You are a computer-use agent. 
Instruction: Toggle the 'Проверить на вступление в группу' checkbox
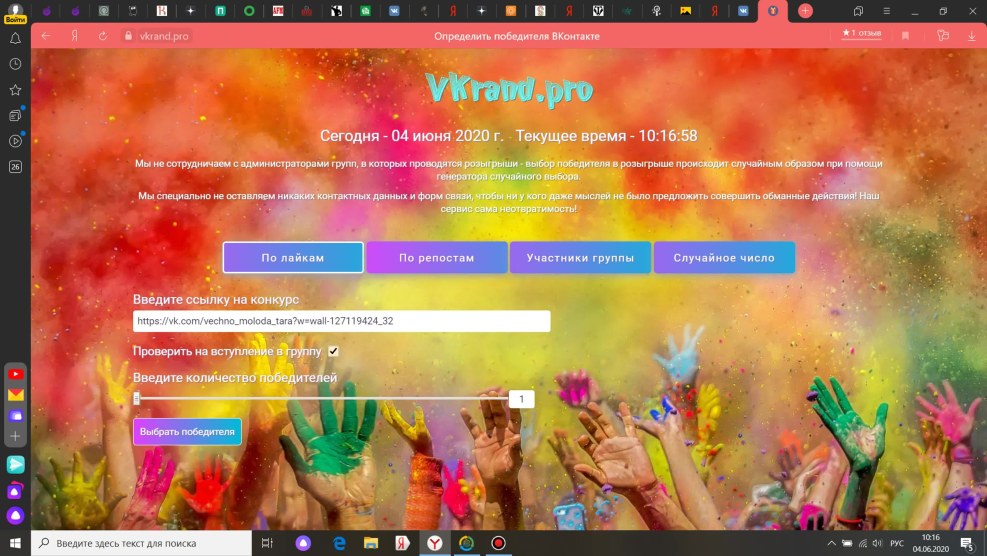[334, 351]
